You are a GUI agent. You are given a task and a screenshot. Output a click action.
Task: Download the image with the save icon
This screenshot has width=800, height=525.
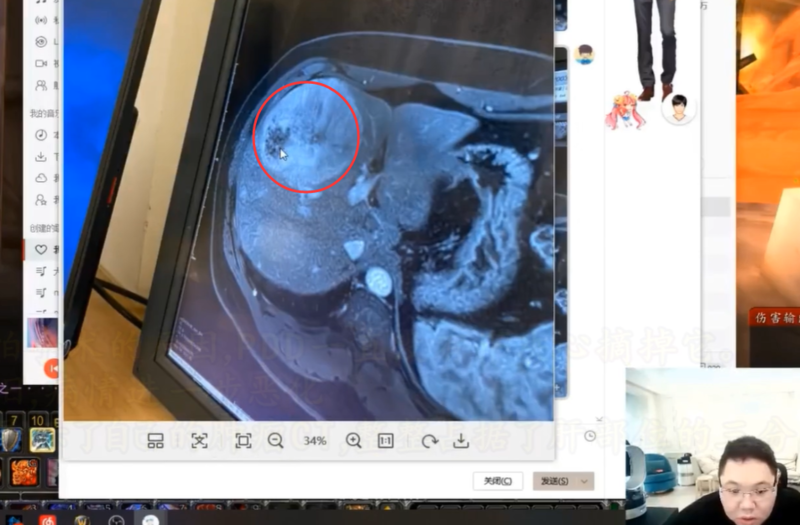tap(461, 441)
